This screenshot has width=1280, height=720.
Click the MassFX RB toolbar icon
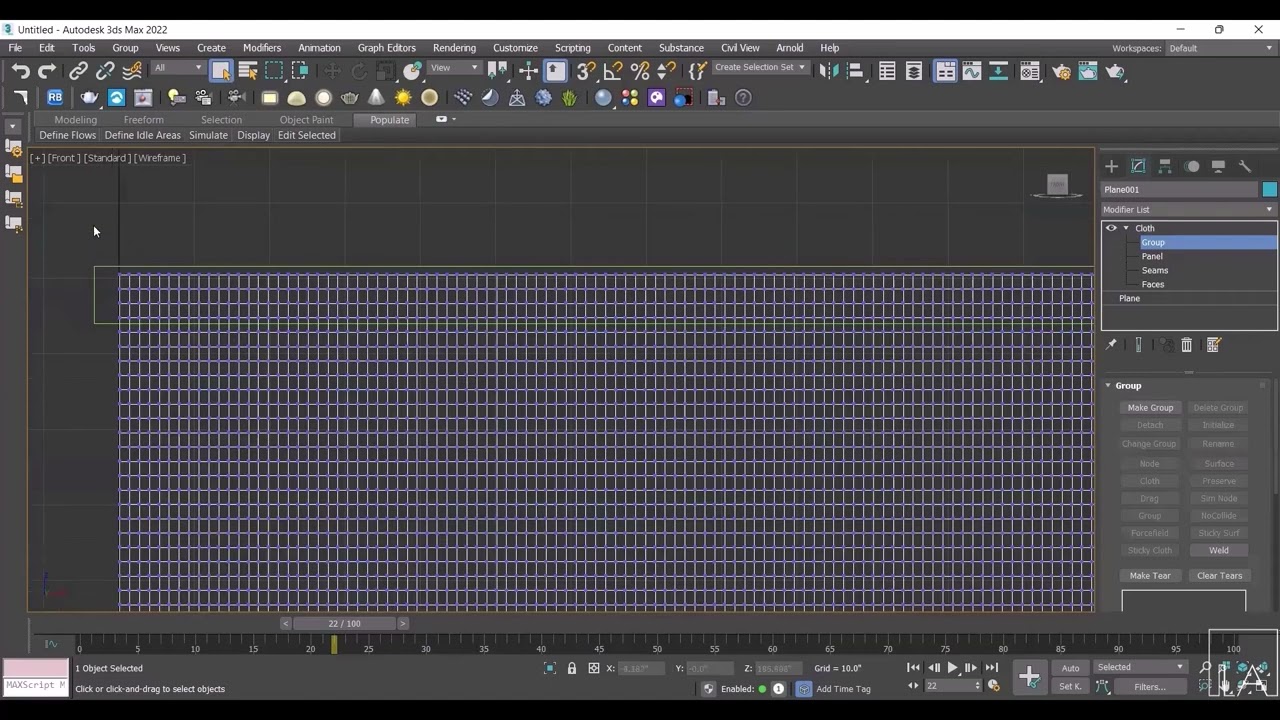point(55,97)
